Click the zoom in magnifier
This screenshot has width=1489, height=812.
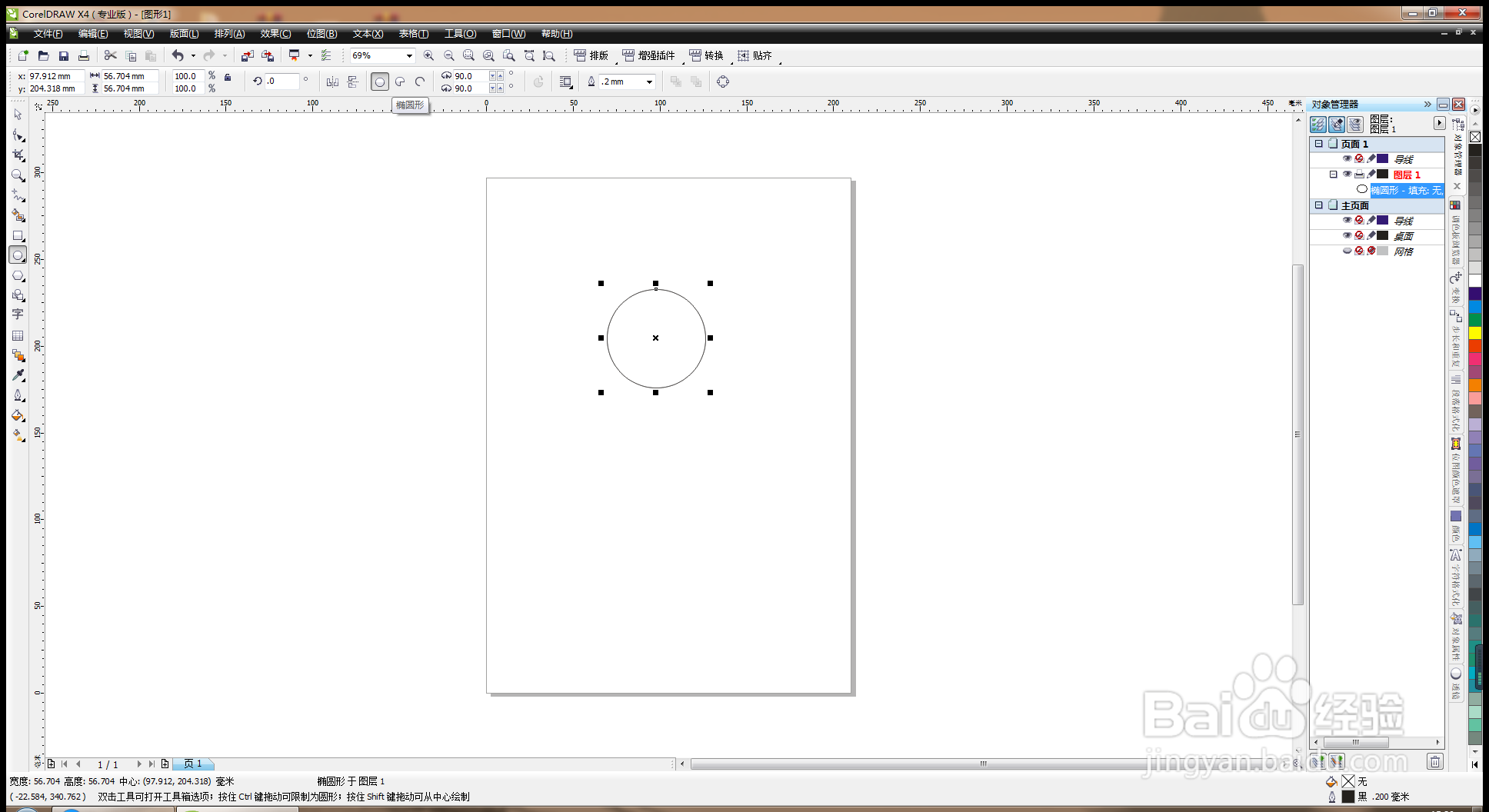coord(428,55)
